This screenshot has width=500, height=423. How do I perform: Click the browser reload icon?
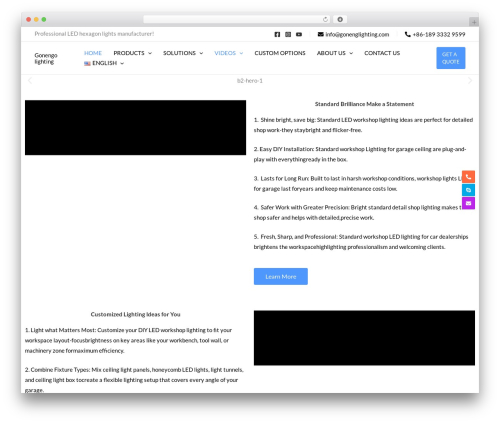pos(325,19)
